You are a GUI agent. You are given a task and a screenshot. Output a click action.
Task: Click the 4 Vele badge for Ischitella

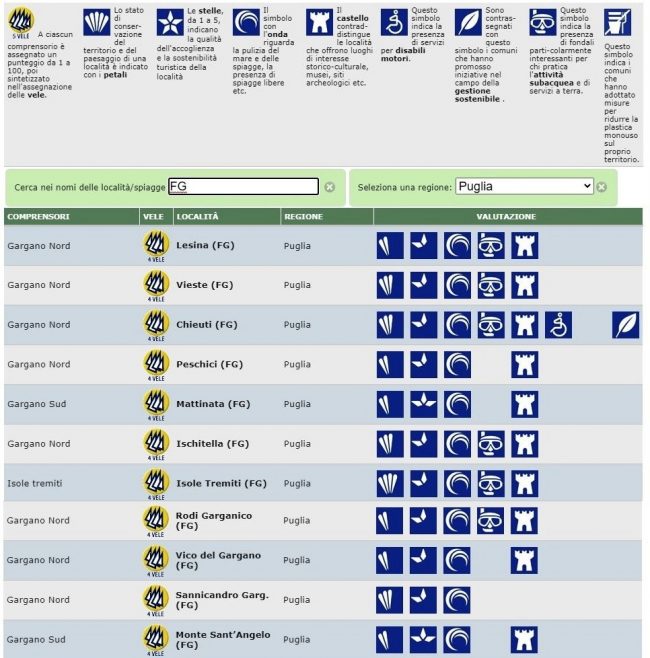coord(155,444)
